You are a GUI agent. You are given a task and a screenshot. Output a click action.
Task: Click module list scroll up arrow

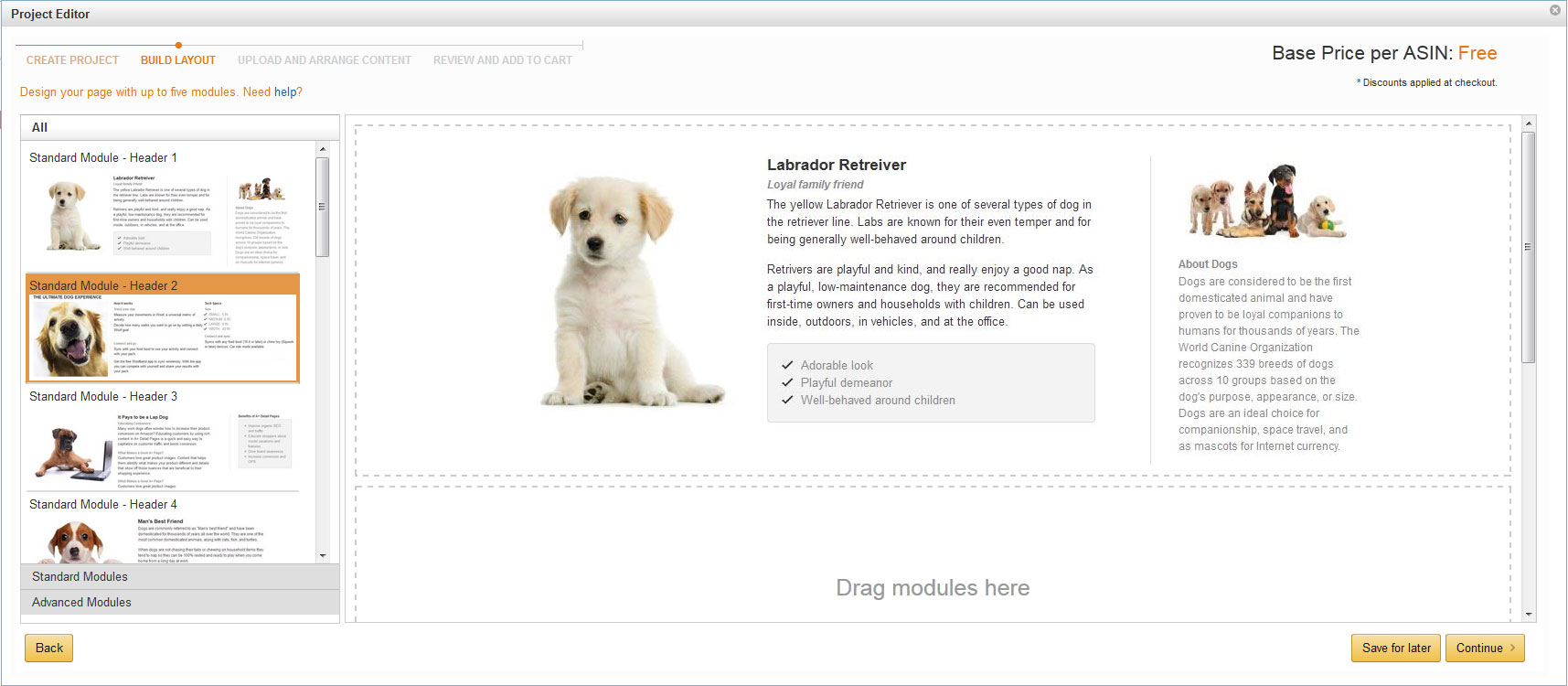(x=323, y=148)
